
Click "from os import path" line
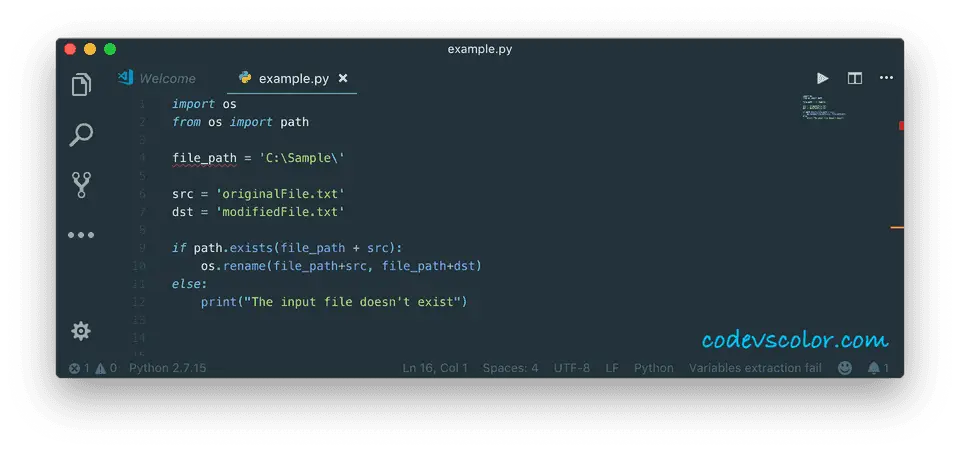(x=241, y=122)
